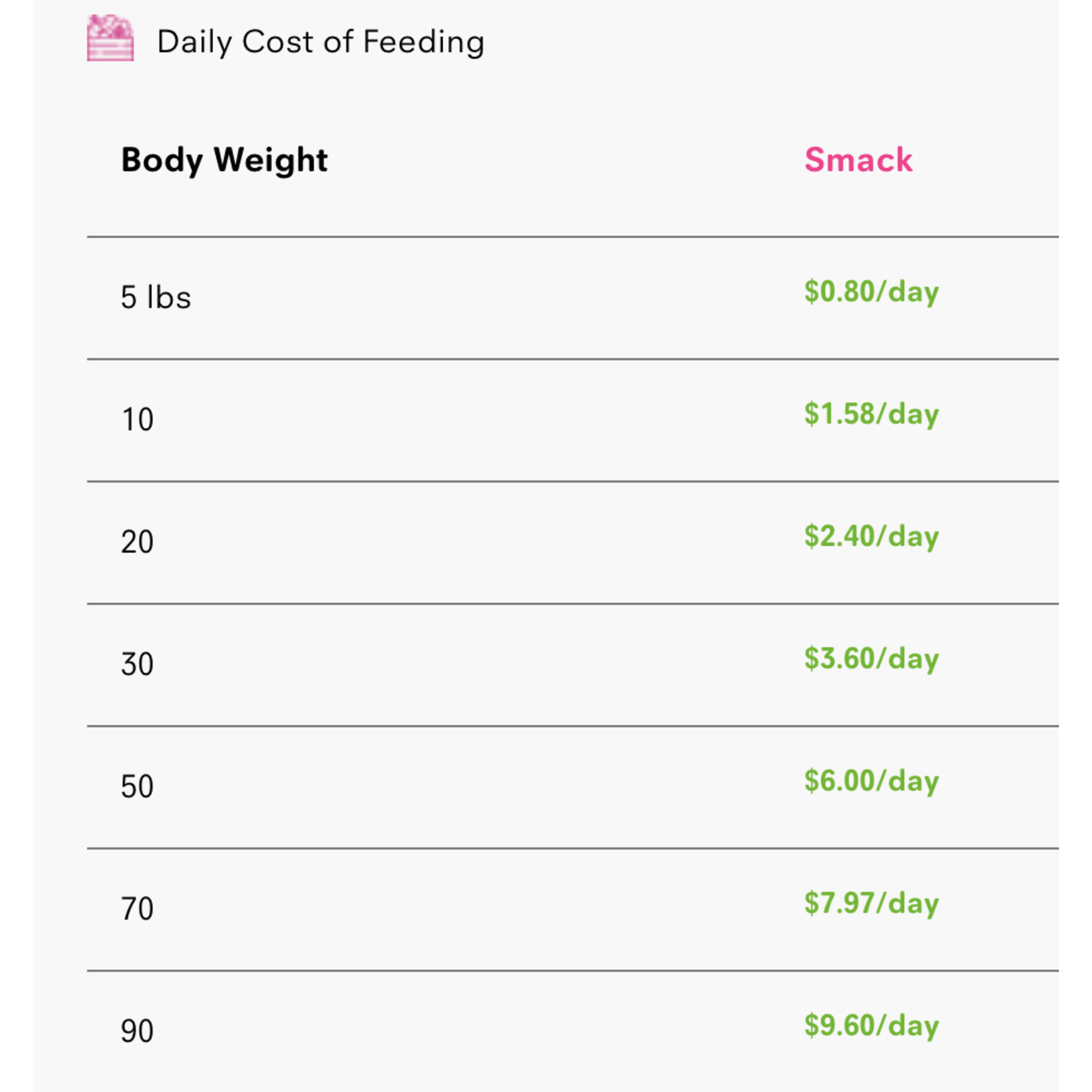The width and height of the screenshot is (1092, 1092).
Task: Select the Body Weight column header
Action: [x=224, y=160]
